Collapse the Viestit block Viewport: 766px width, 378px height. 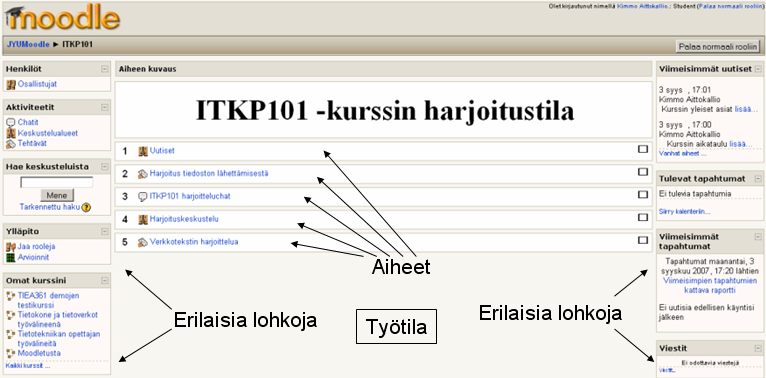758,349
